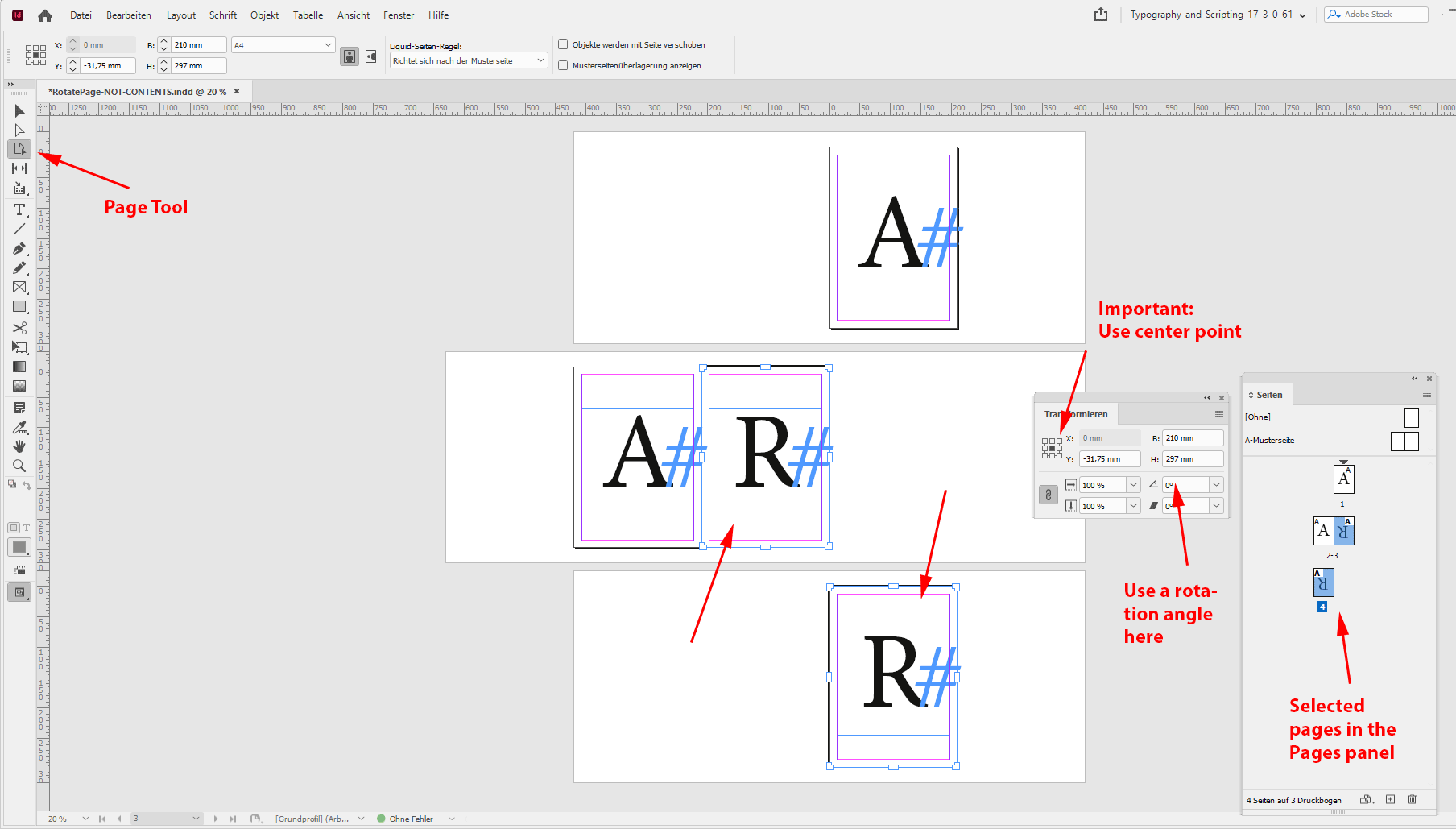Set the transform reference point to center
Screen dimensions: 1456x829
pyautogui.click(x=1052, y=447)
